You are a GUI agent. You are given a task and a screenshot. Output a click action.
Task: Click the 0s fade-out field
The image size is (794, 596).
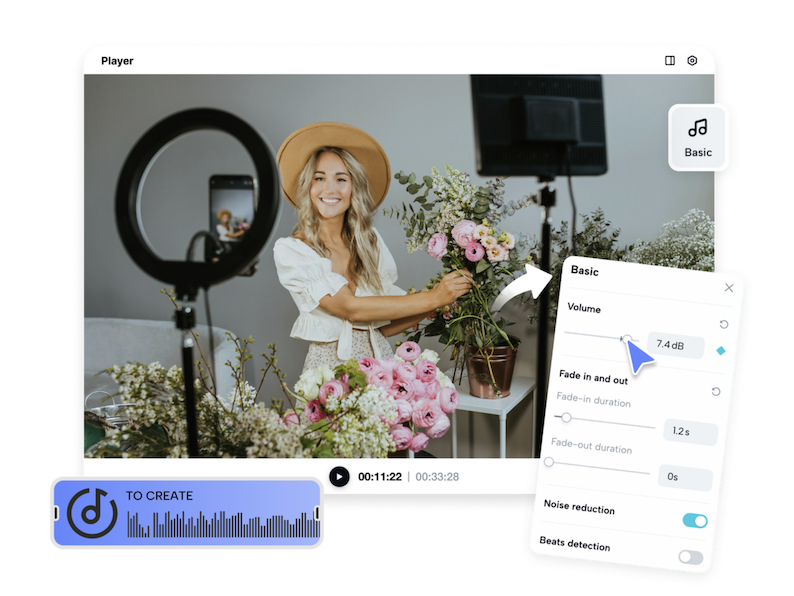[x=685, y=477]
